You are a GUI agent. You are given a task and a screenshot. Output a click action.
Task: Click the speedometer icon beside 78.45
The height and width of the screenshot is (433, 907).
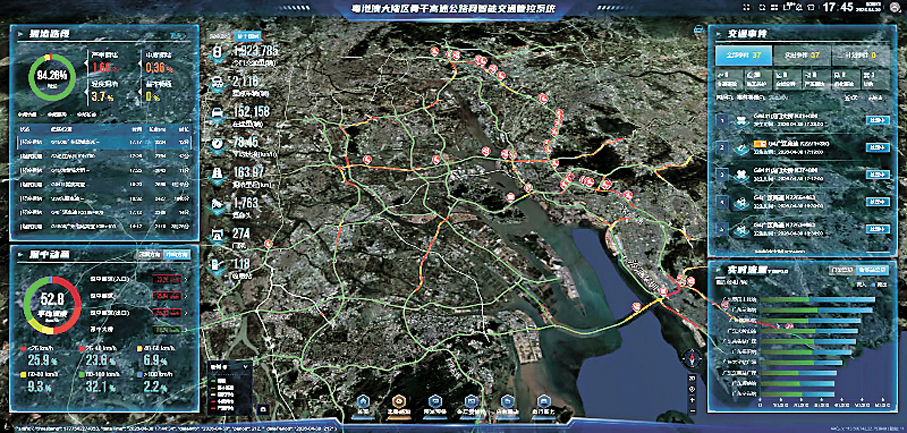click(x=216, y=143)
